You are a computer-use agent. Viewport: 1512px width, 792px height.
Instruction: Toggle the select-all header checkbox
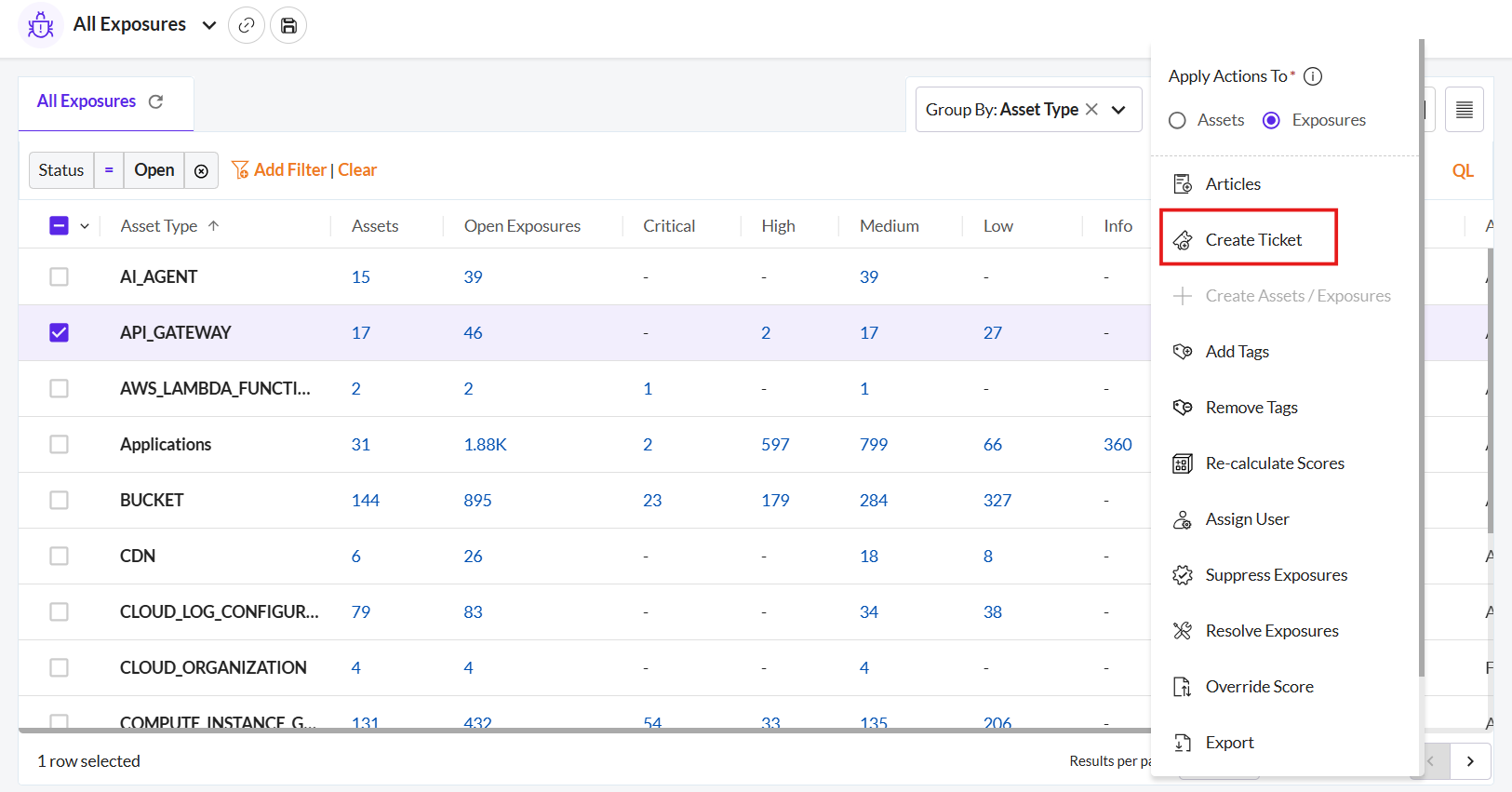[x=59, y=225]
